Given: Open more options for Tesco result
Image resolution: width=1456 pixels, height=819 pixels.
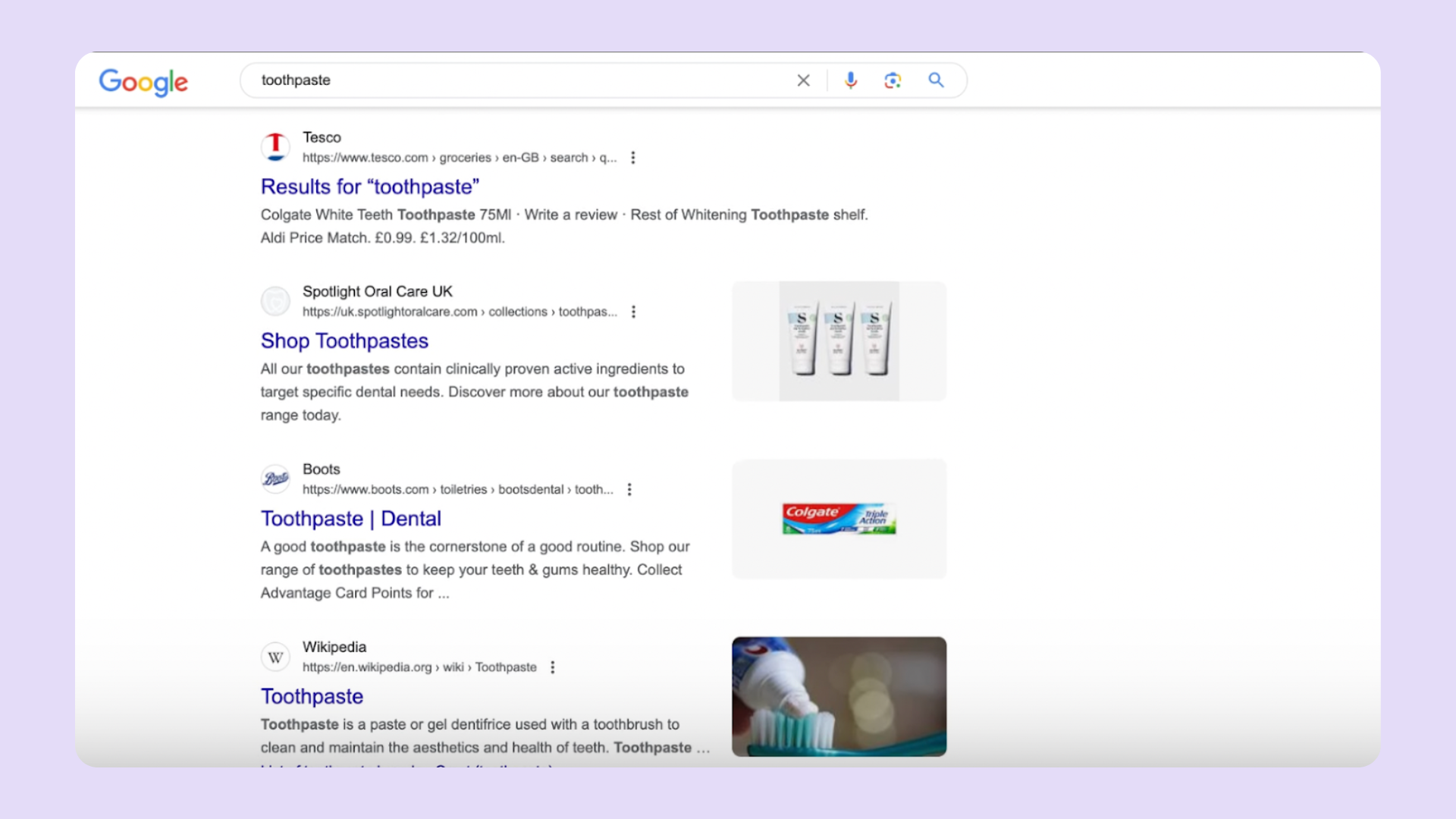Looking at the screenshot, I should coord(633,158).
